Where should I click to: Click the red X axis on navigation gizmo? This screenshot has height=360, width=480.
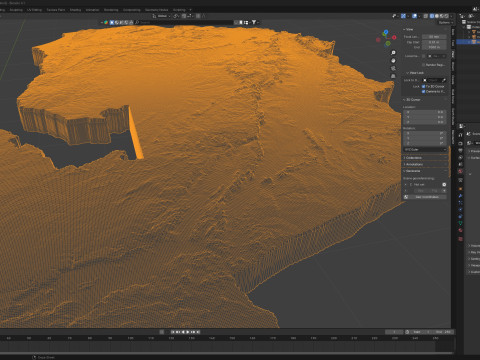click(x=394, y=37)
